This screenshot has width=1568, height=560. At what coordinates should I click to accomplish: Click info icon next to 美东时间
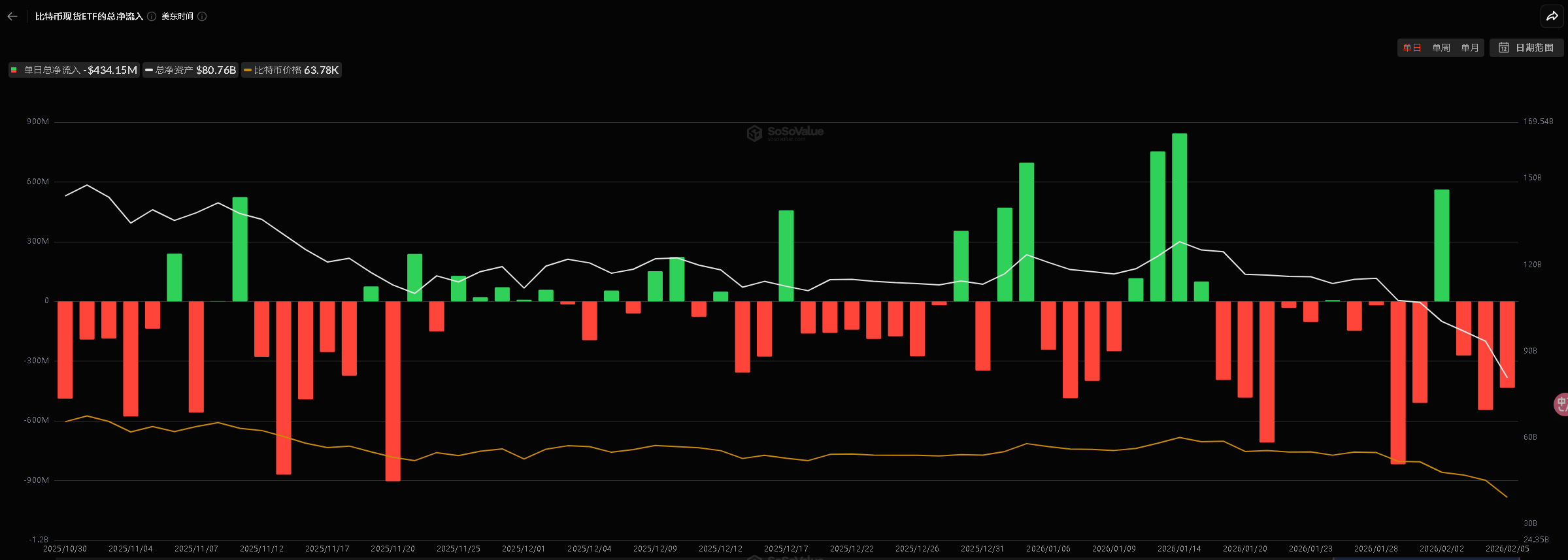[202, 16]
